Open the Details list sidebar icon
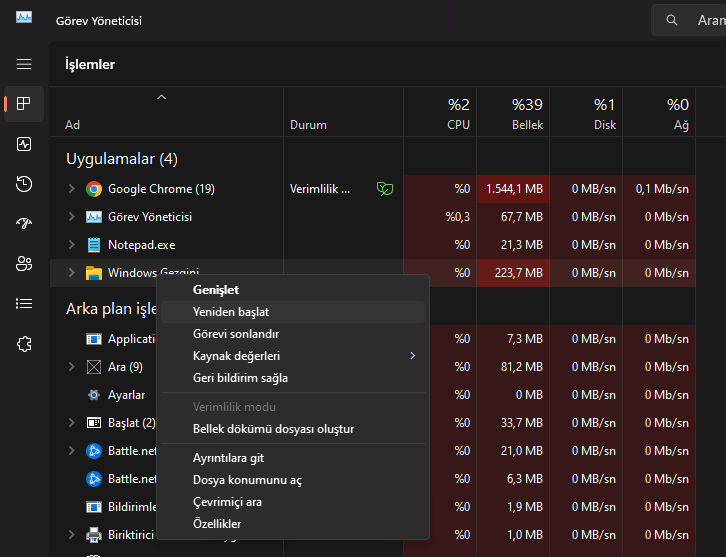 (24, 304)
